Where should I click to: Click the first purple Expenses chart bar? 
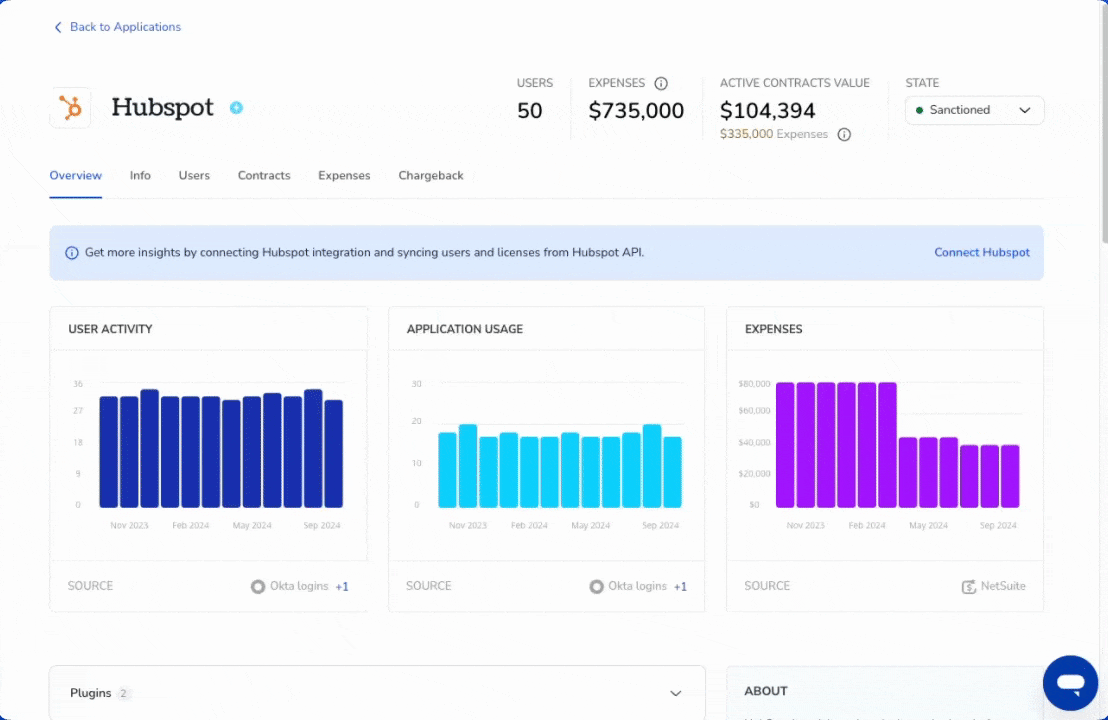pyautogui.click(x=785, y=445)
